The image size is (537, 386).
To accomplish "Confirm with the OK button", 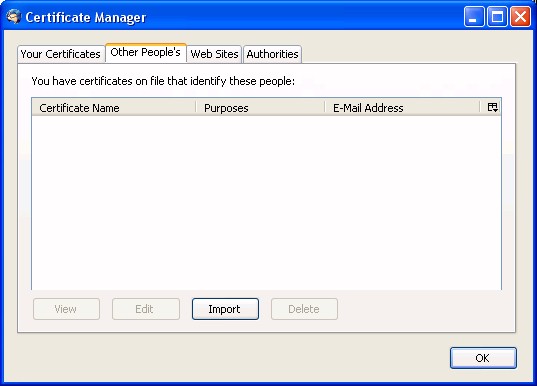I will coord(483,358).
